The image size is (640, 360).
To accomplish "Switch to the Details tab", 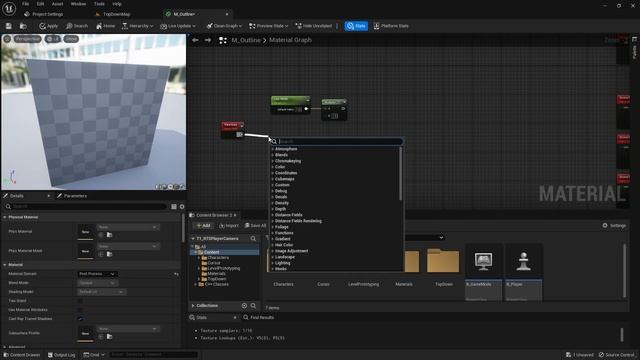I will (16, 196).
